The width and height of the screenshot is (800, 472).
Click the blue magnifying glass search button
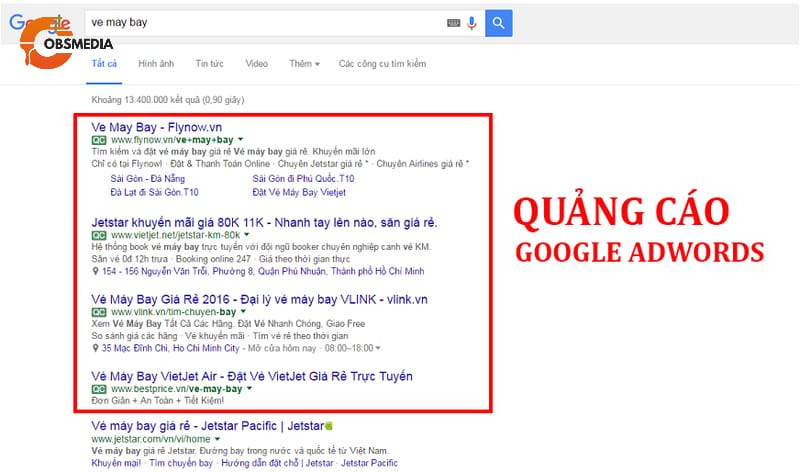coord(499,22)
